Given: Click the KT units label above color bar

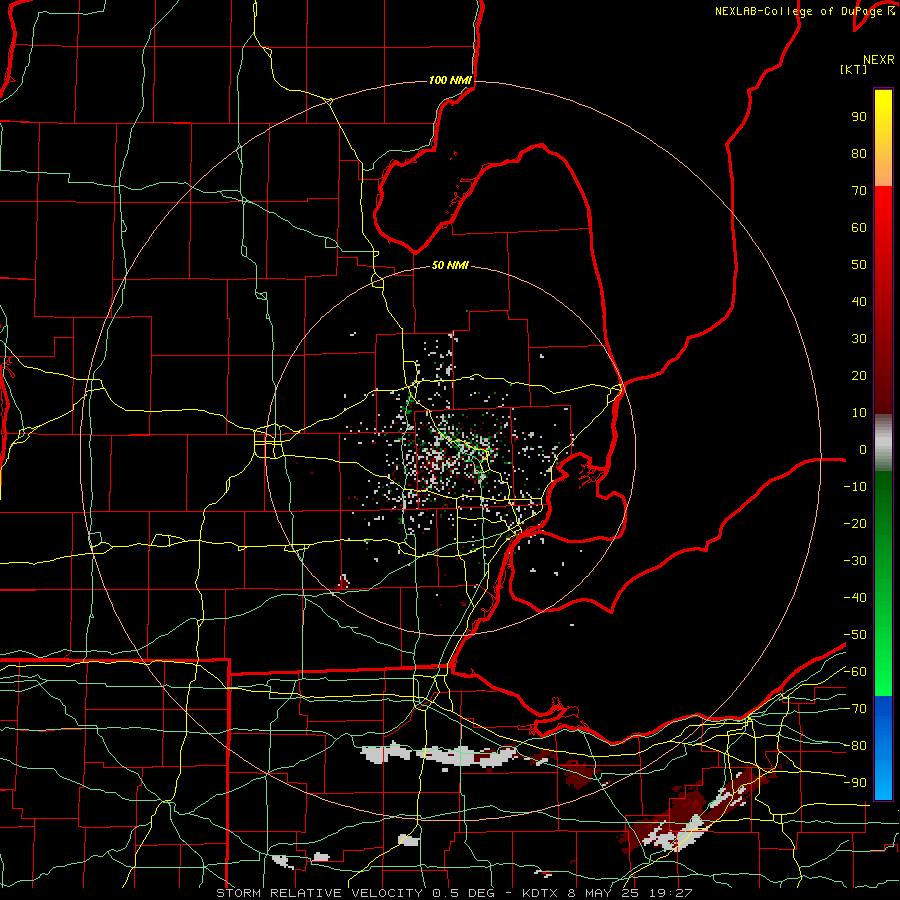Looking at the screenshot, I should (854, 69).
